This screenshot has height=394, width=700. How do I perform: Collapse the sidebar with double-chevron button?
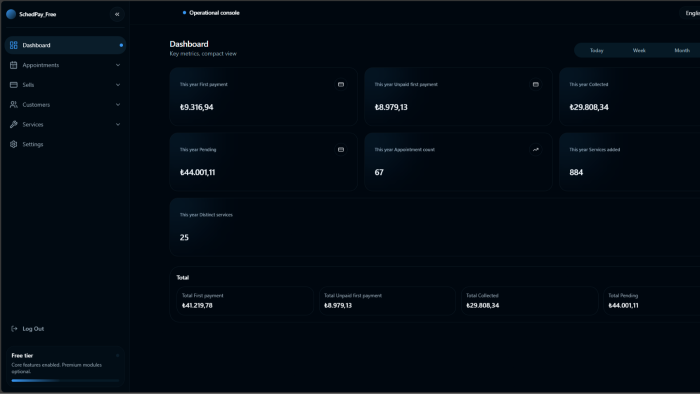coord(117,14)
